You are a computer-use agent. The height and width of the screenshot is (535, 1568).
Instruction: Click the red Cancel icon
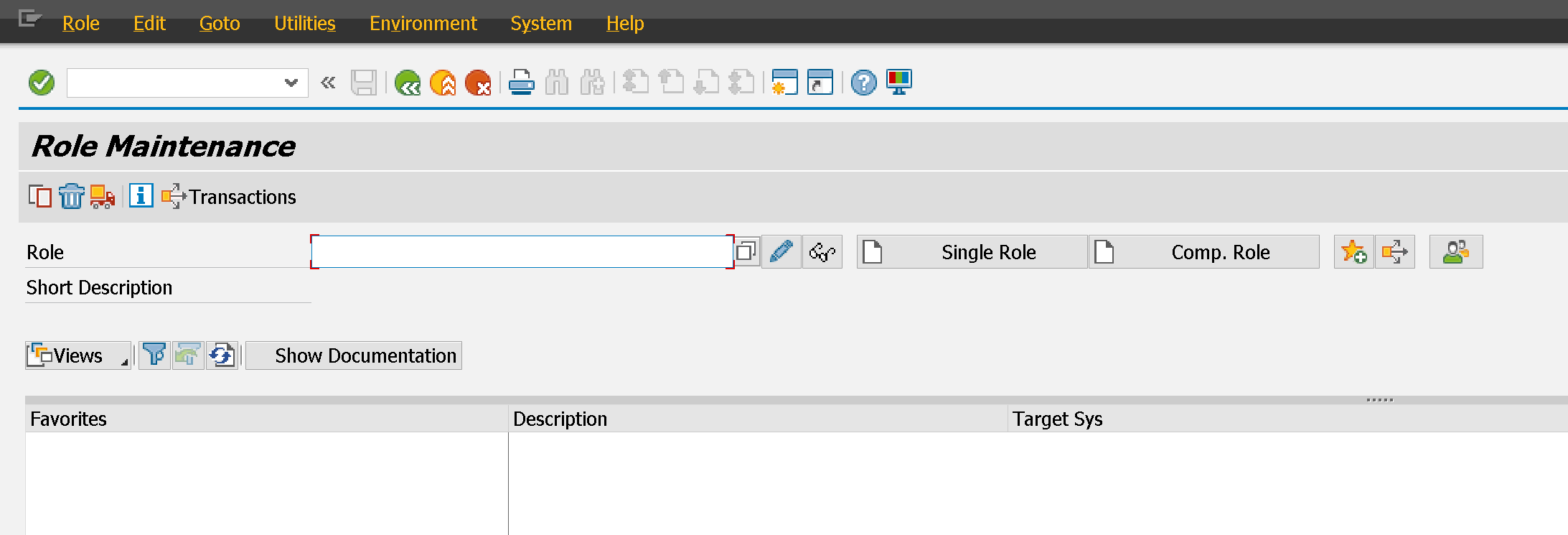(478, 83)
